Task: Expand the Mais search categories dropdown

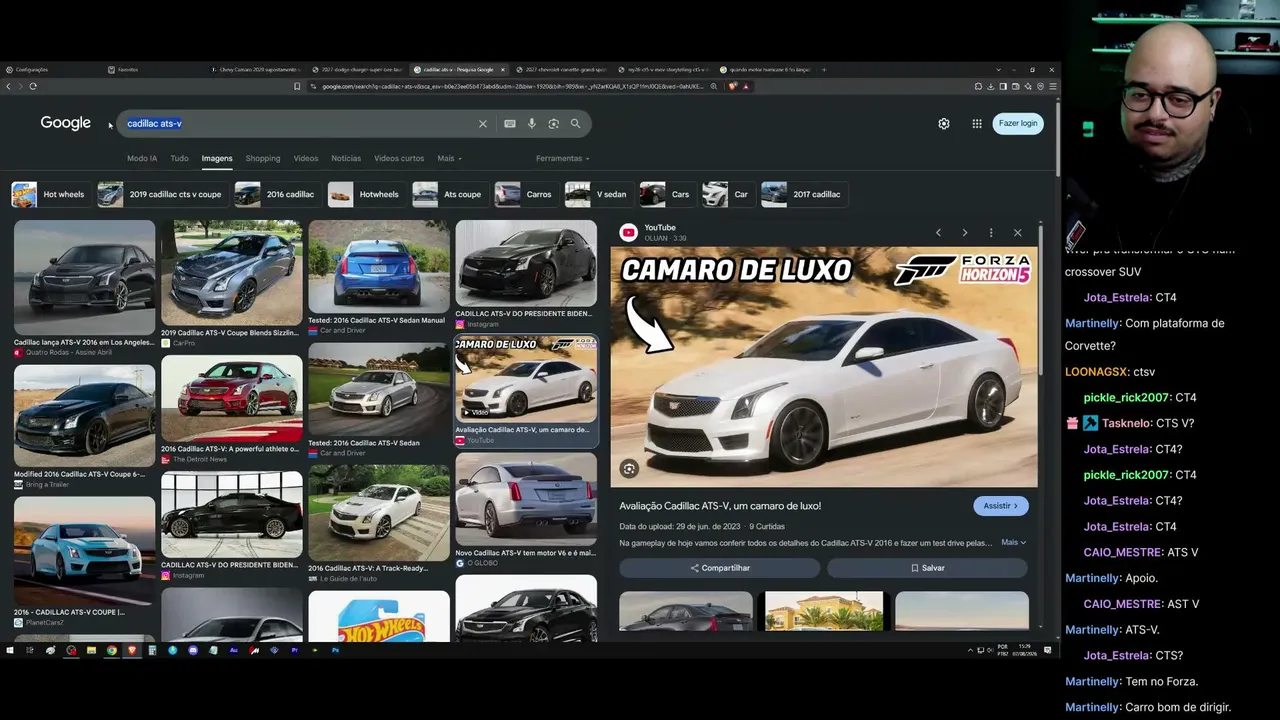Action: click(x=449, y=158)
